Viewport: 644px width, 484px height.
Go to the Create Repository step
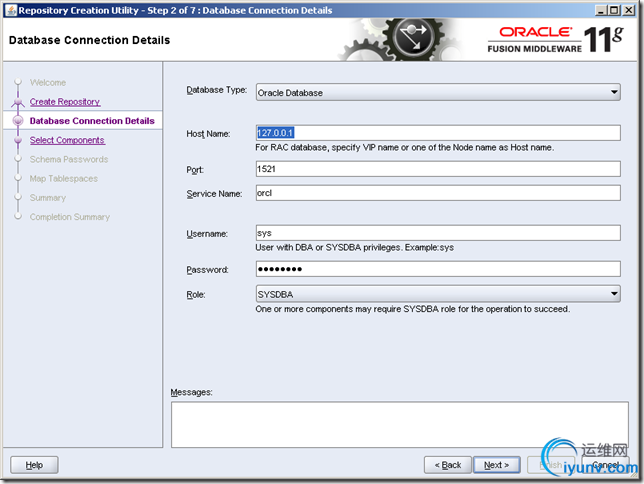[65, 101]
